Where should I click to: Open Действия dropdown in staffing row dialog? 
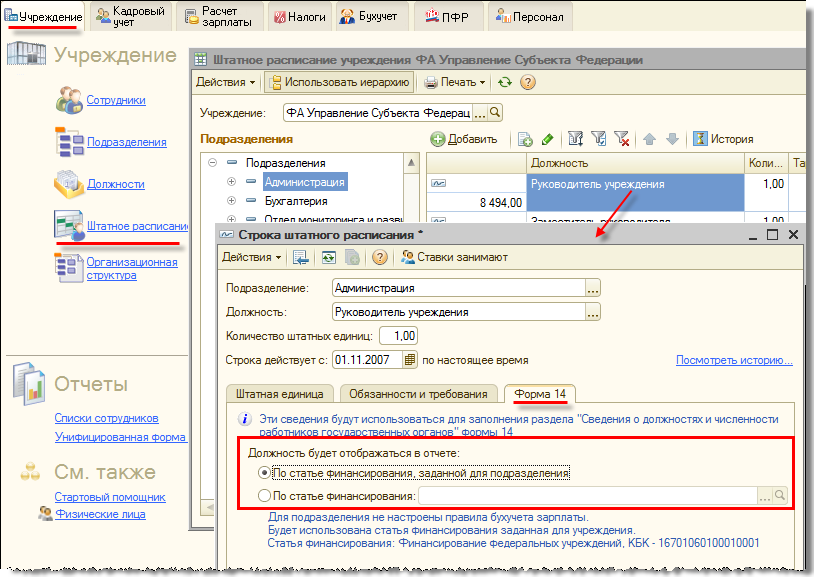pos(251,257)
